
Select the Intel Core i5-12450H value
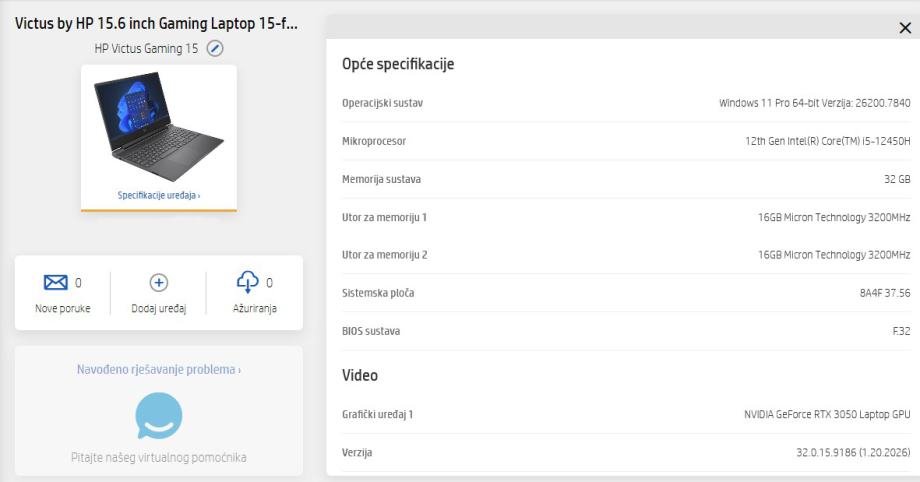tap(827, 141)
